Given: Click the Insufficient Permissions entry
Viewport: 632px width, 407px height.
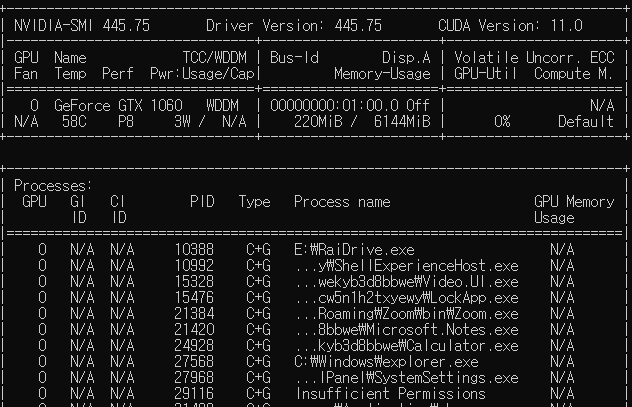Looking at the screenshot, I should [x=391, y=394].
